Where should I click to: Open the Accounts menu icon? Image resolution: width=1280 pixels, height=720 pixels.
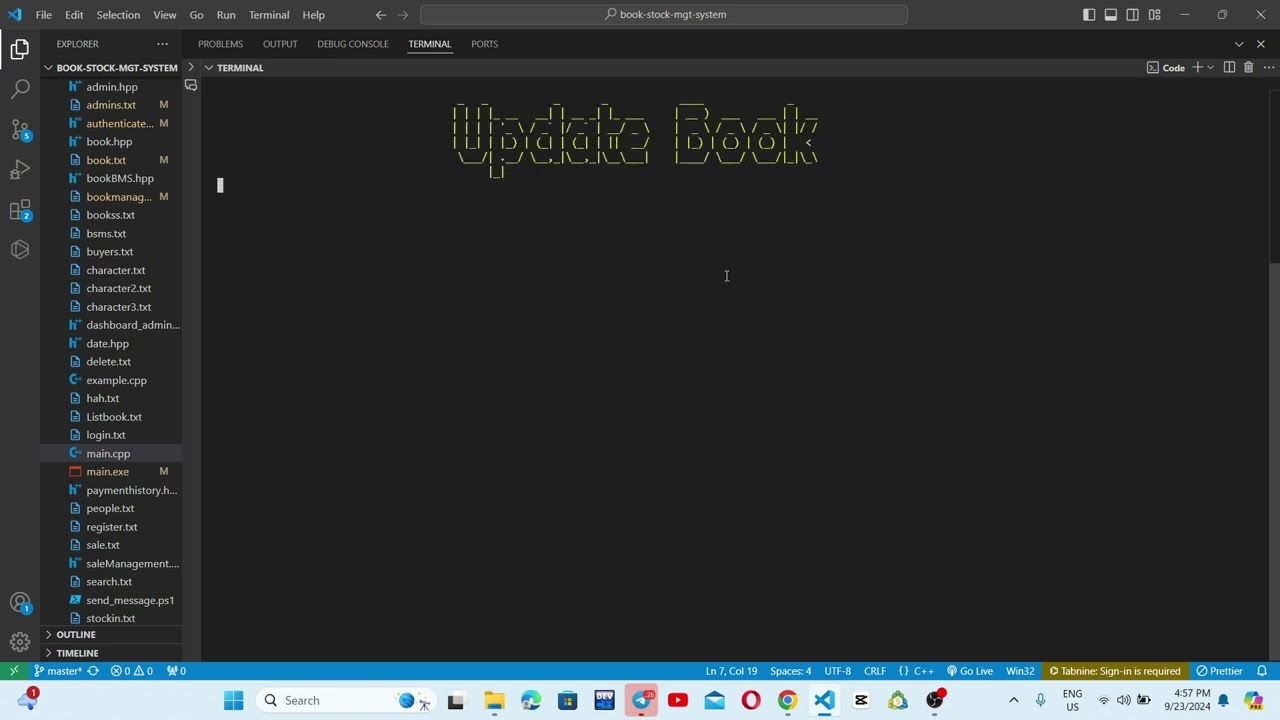tap(20, 603)
